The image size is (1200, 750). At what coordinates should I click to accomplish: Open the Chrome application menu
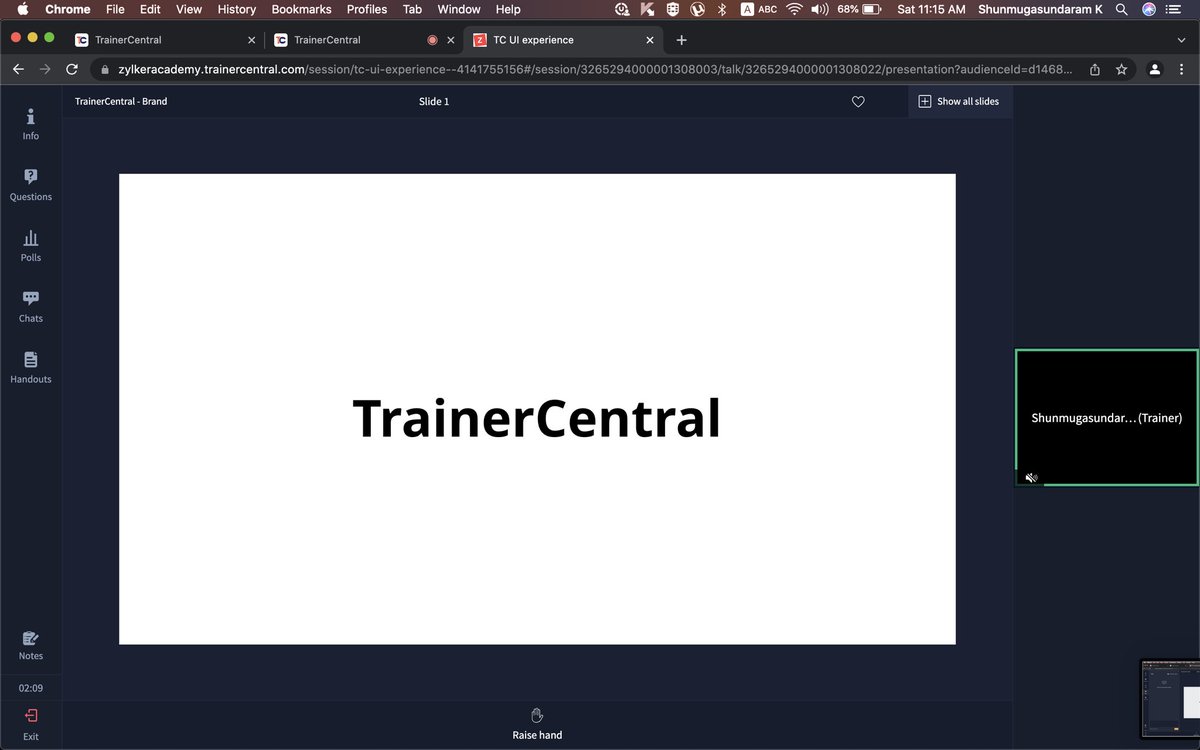pos(68,9)
